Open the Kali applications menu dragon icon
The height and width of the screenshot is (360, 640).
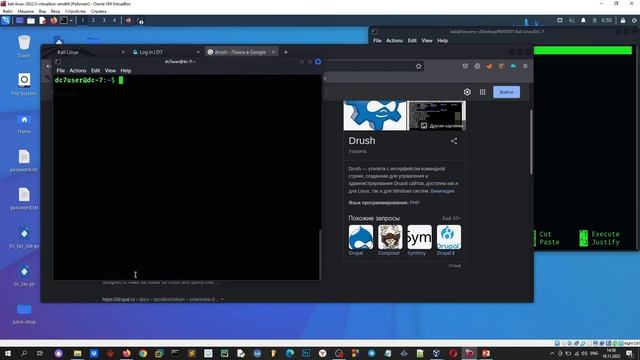(5, 20)
